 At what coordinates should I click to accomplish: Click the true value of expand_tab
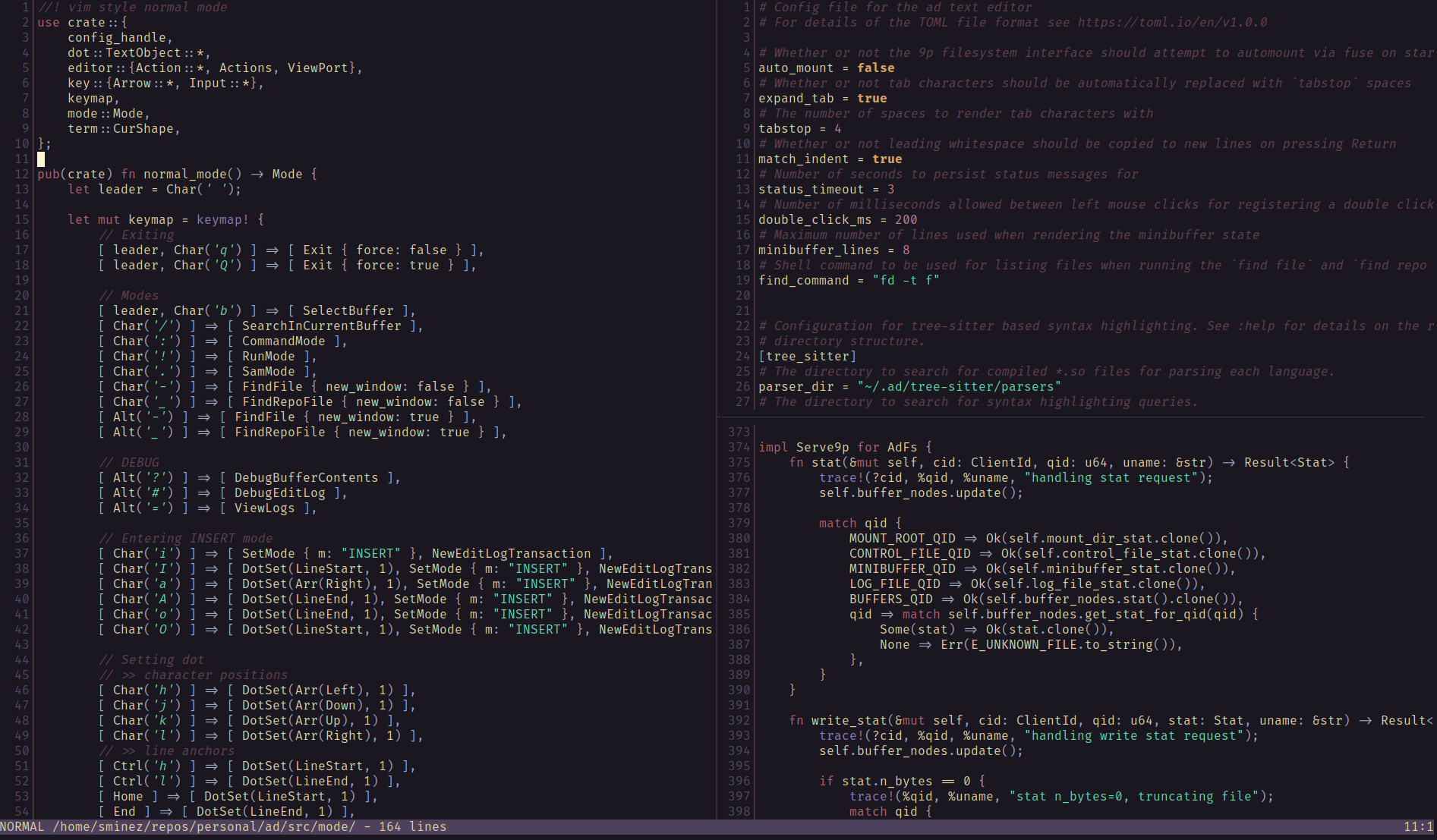click(871, 99)
